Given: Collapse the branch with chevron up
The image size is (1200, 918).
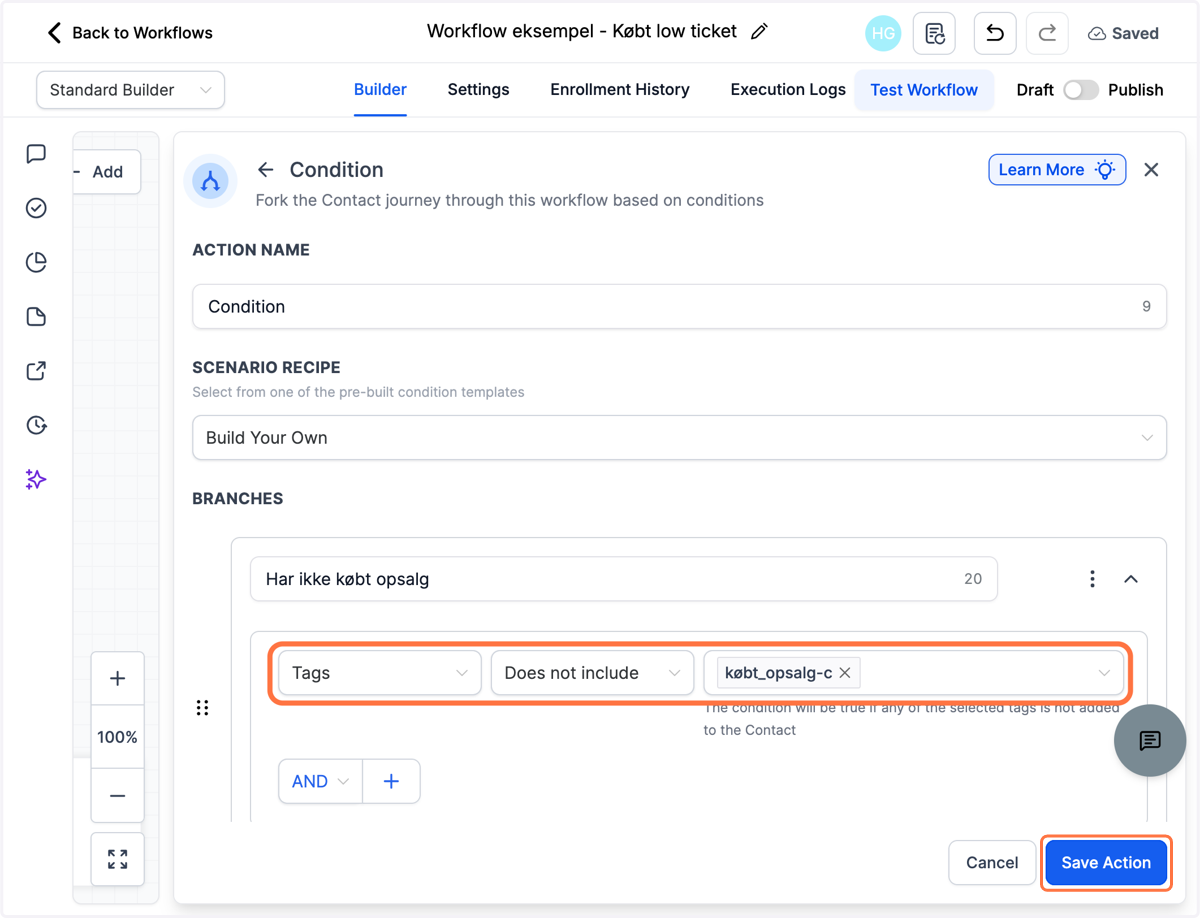Looking at the screenshot, I should point(1131,579).
